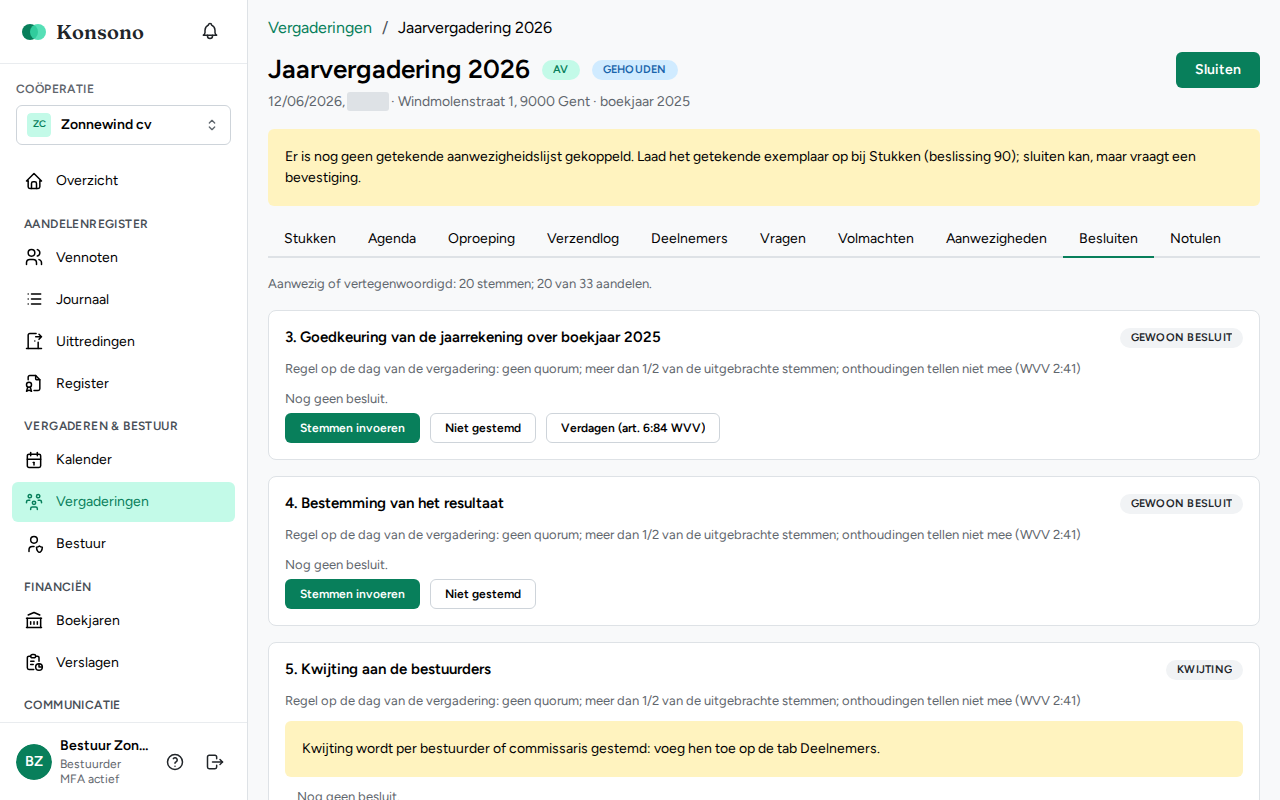This screenshot has height=800, width=1280.
Task: Click the BZ user avatar
Action: click(34, 762)
